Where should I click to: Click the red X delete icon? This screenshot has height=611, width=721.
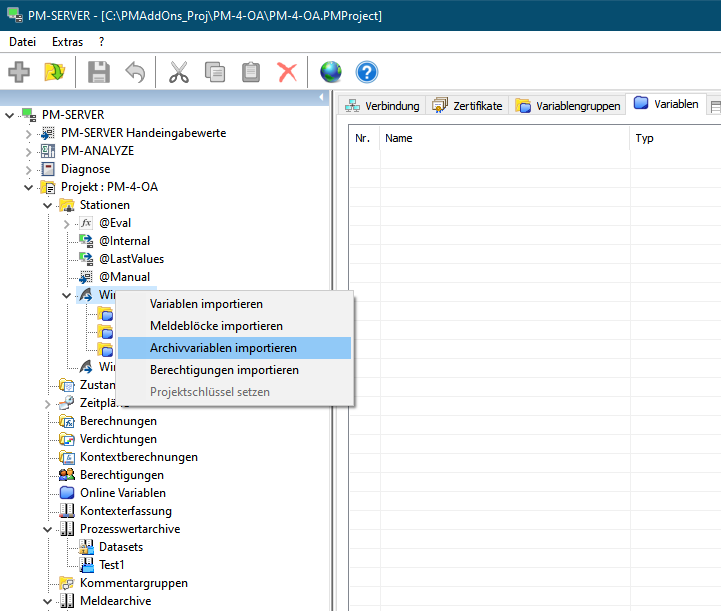point(287,72)
